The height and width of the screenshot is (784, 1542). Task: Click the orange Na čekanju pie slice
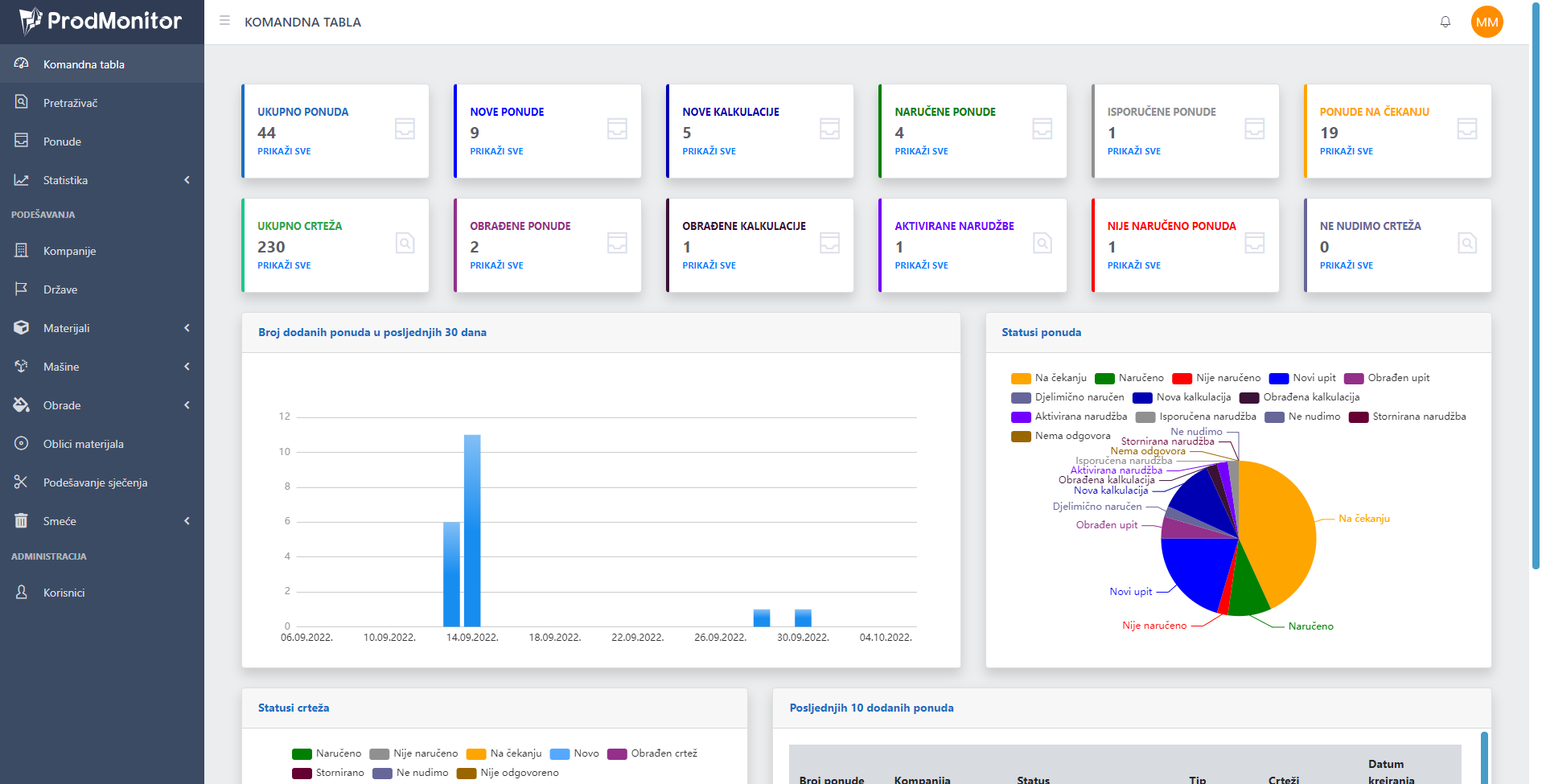(1279, 531)
